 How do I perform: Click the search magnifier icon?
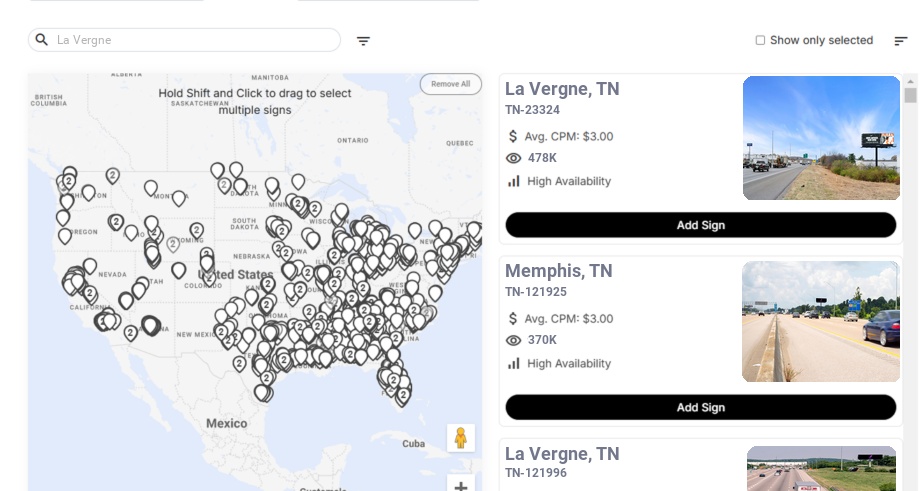(x=41, y=40)
